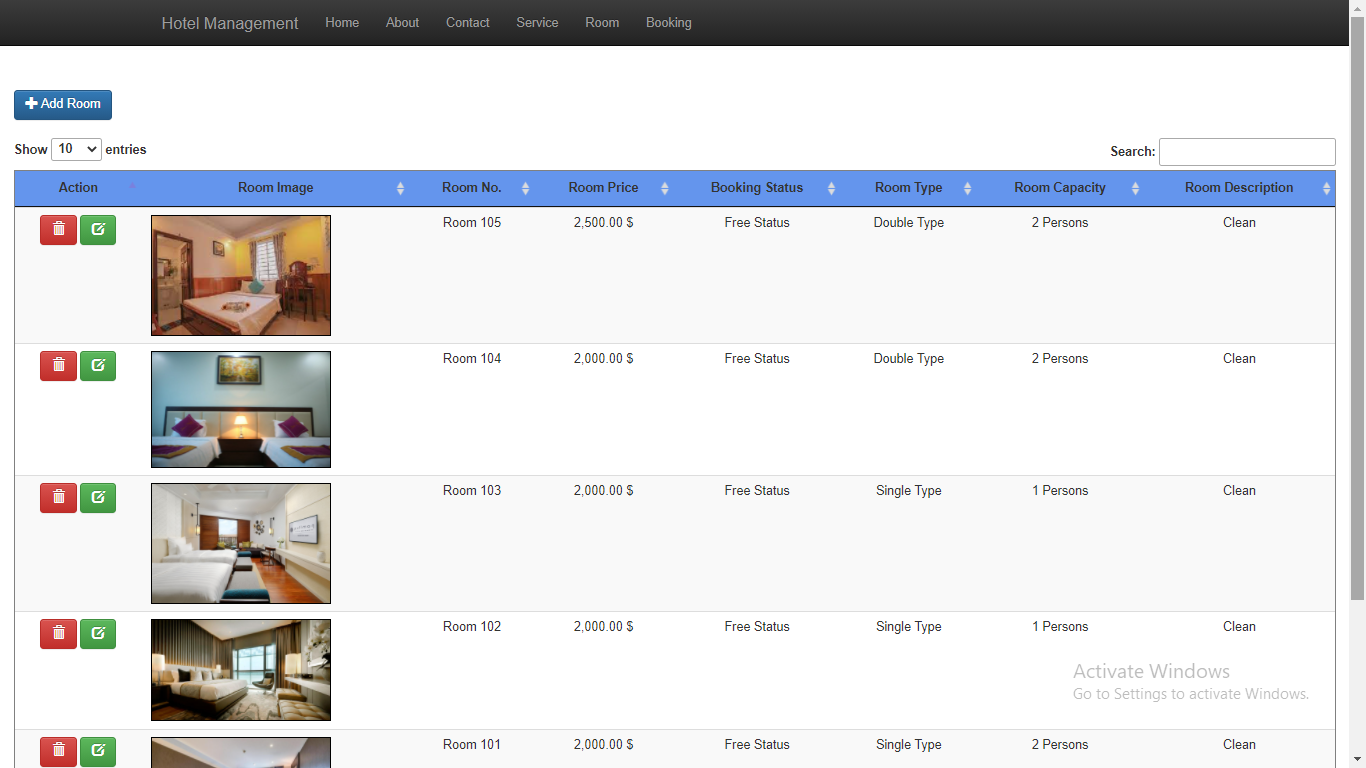Edit Room 101 using its edit icon
This screenshot has height=768, width=1366.
pos(97,751)
